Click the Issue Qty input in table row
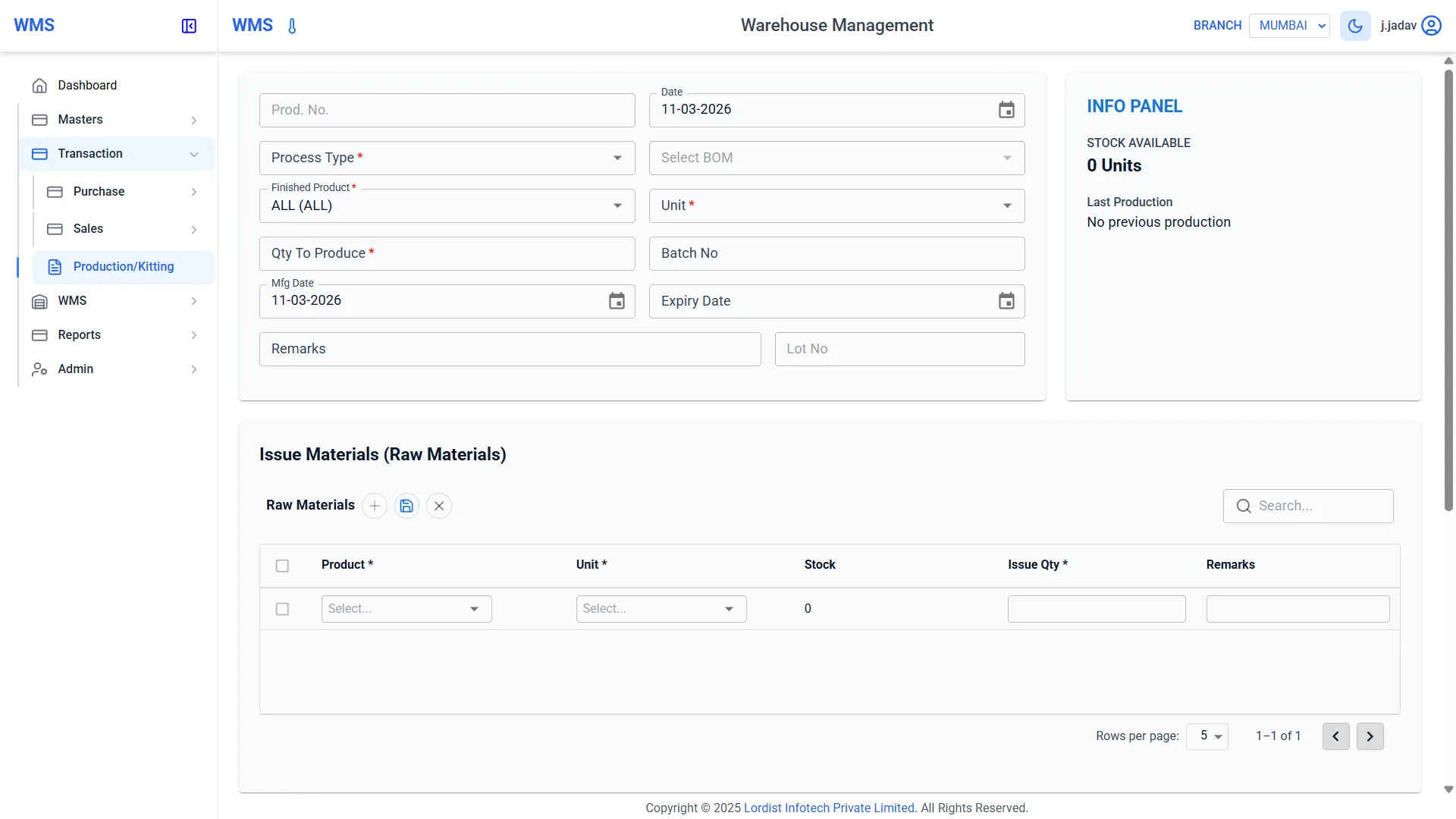This screenshot has width=1456, height=819. pos(1097,609)
